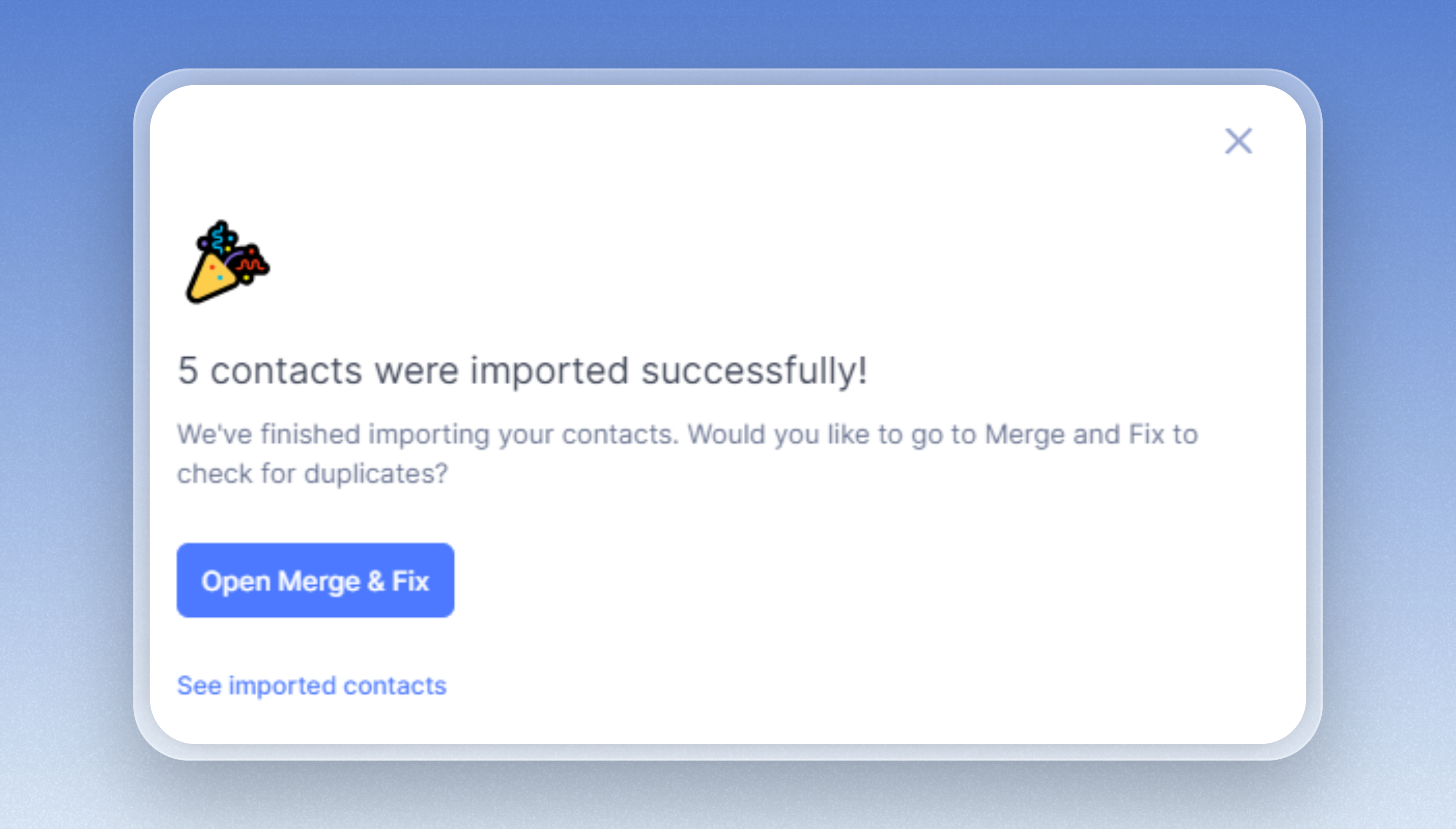1456x829 pixels.
Task: Start Merge & Fix to find duplicates
Action: coord(315,580)
